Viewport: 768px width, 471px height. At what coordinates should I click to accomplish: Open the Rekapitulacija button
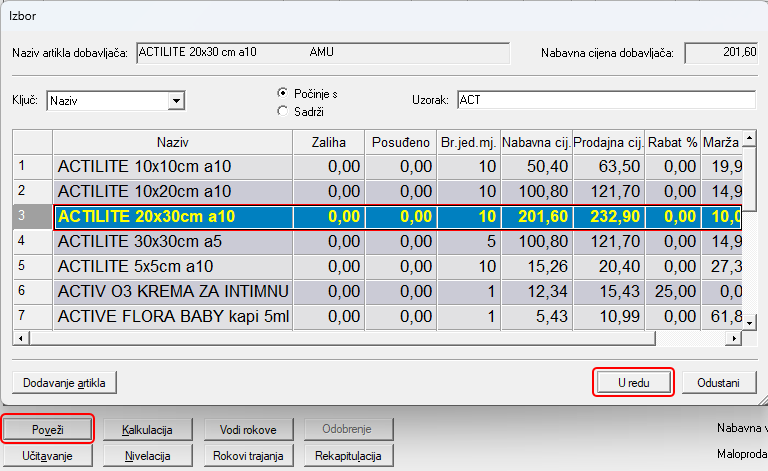point(348,456)
